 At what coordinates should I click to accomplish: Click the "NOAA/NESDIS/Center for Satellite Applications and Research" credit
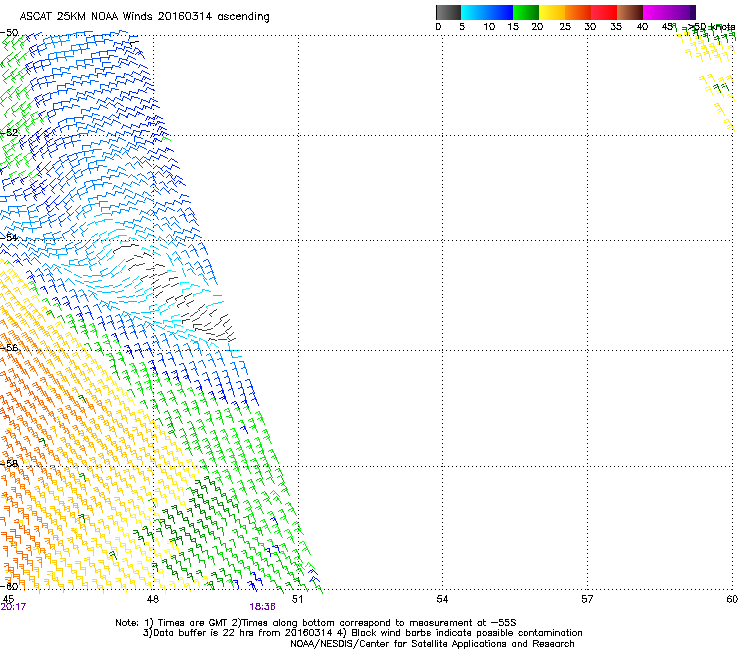point(432,644)
